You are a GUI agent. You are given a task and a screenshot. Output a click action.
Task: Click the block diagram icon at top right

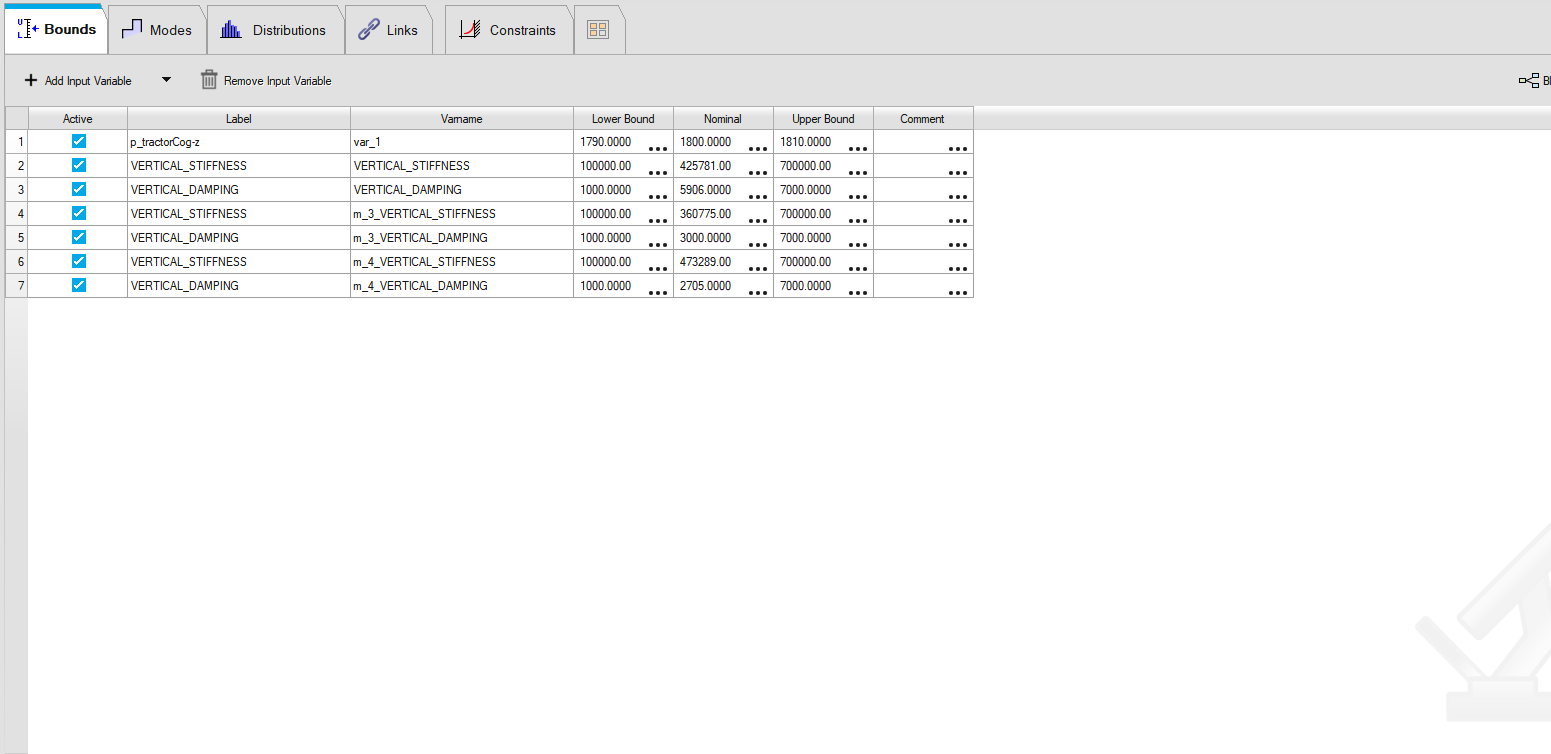[x=1529, y=81]
